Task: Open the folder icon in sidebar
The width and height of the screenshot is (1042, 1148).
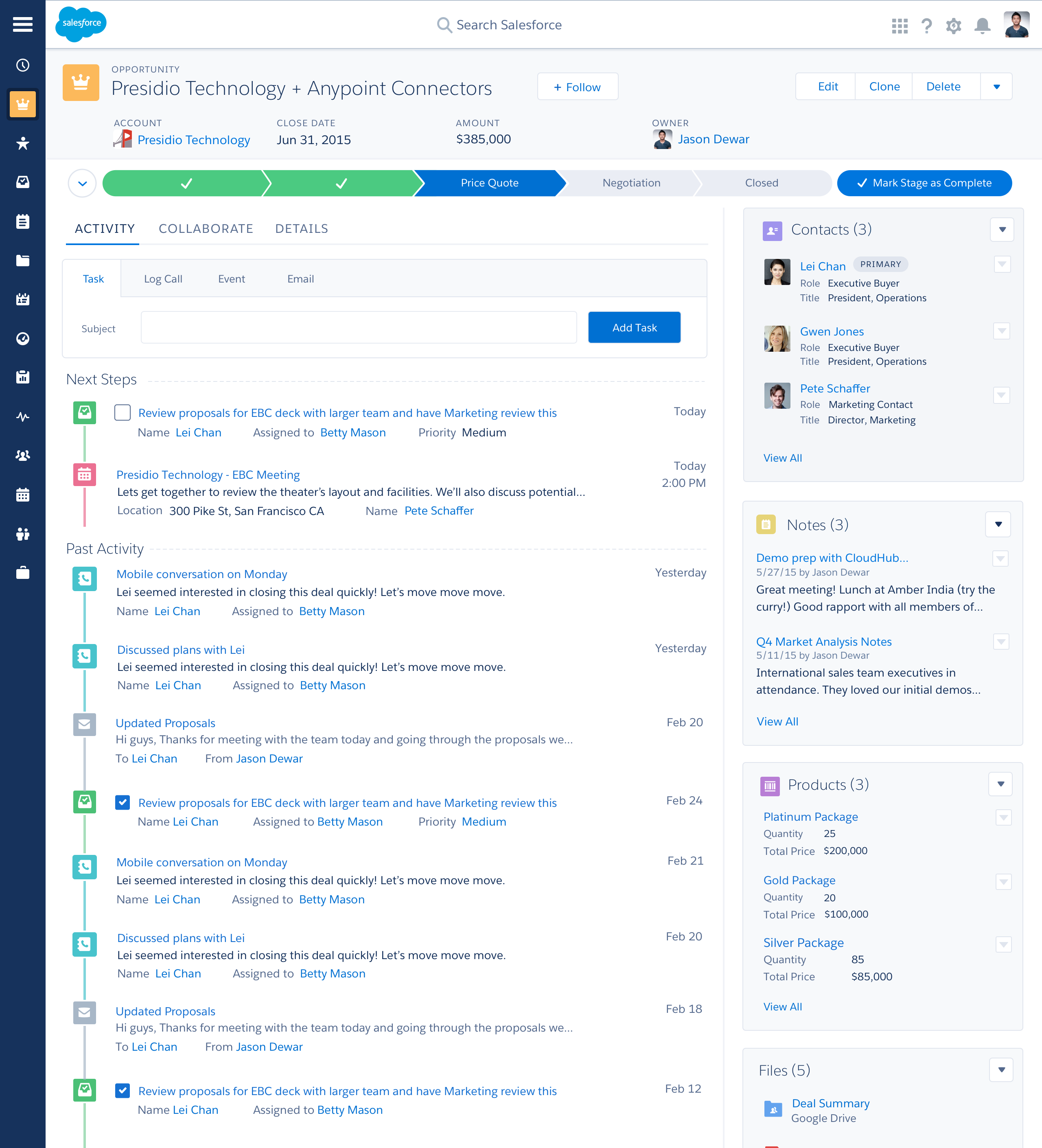Action: pos(23,260)
